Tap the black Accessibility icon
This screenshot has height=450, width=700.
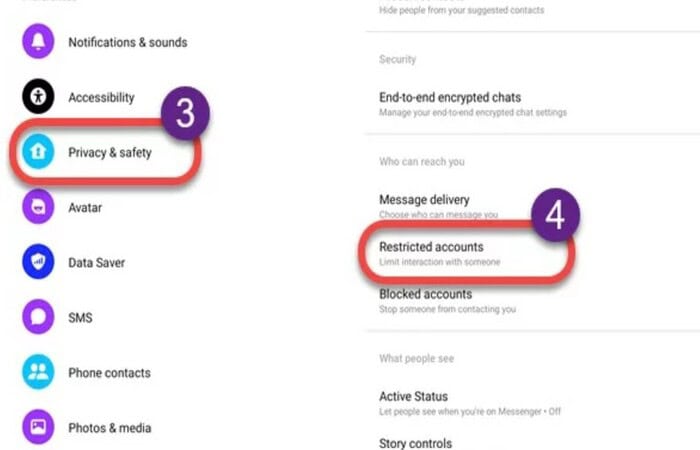point(38,96)
